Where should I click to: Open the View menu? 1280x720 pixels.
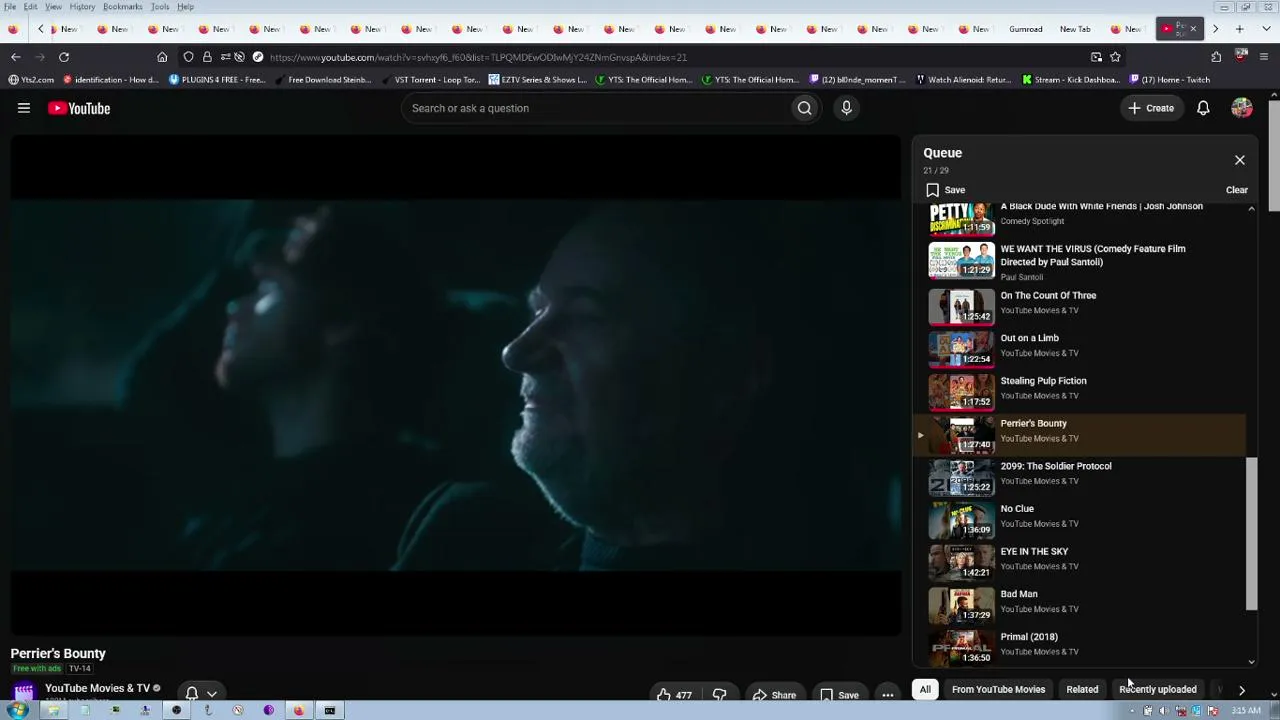tap(53, 7)
